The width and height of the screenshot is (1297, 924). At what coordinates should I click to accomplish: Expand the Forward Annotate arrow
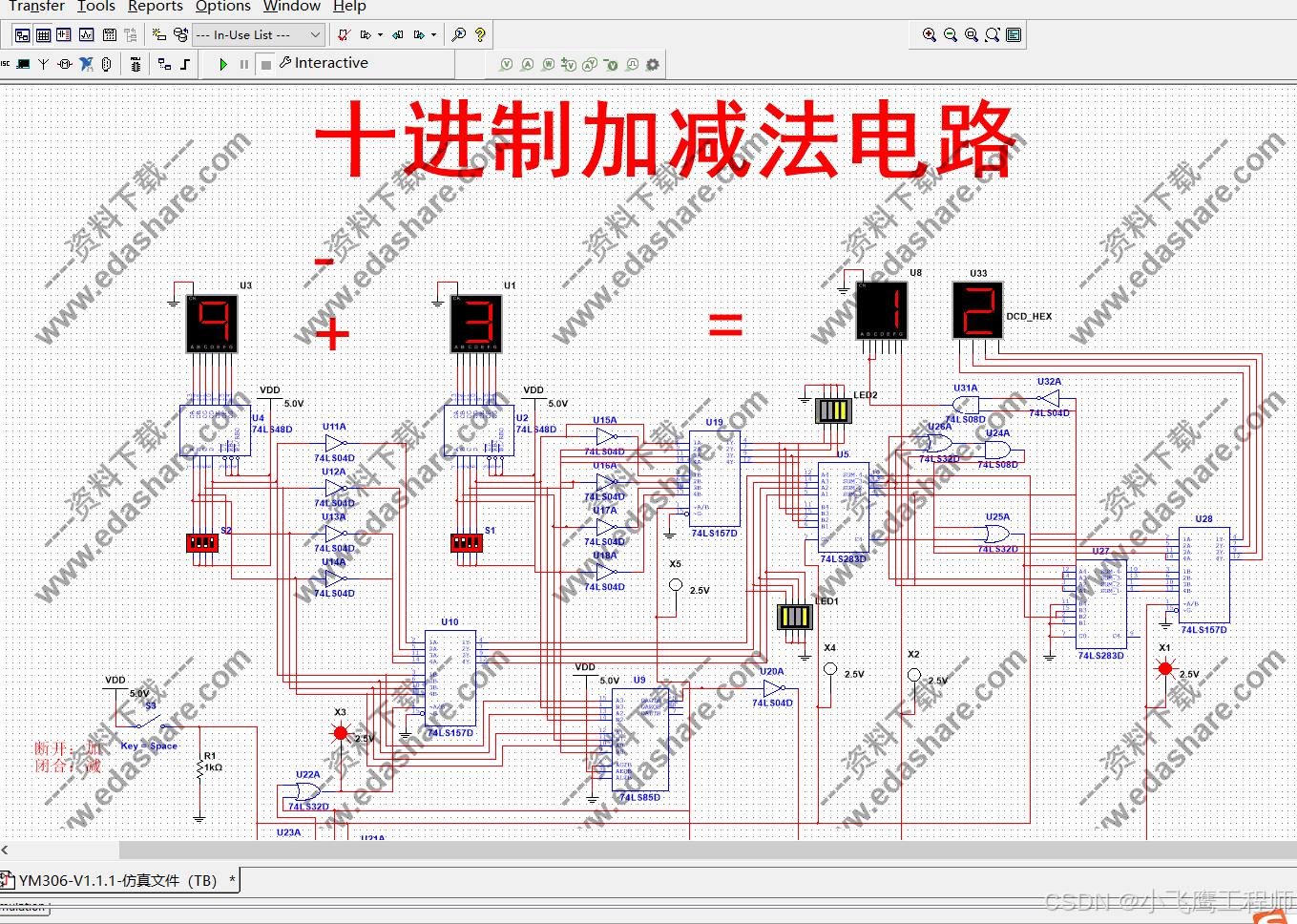pos(433,35)
